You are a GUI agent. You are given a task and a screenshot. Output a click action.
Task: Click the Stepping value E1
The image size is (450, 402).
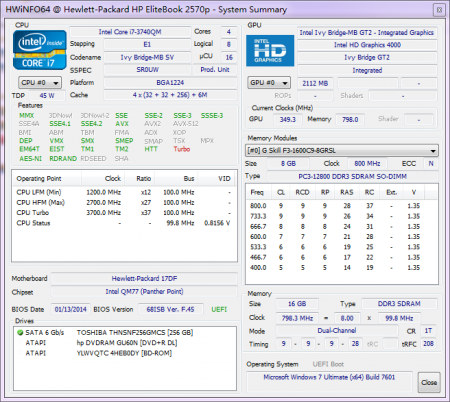147,44
